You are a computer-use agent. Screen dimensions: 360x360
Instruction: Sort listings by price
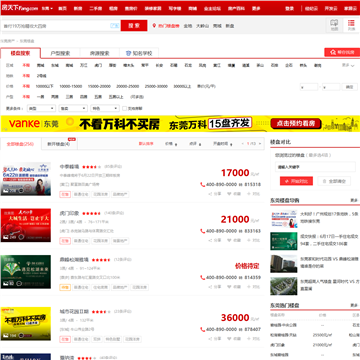point(171,144)
